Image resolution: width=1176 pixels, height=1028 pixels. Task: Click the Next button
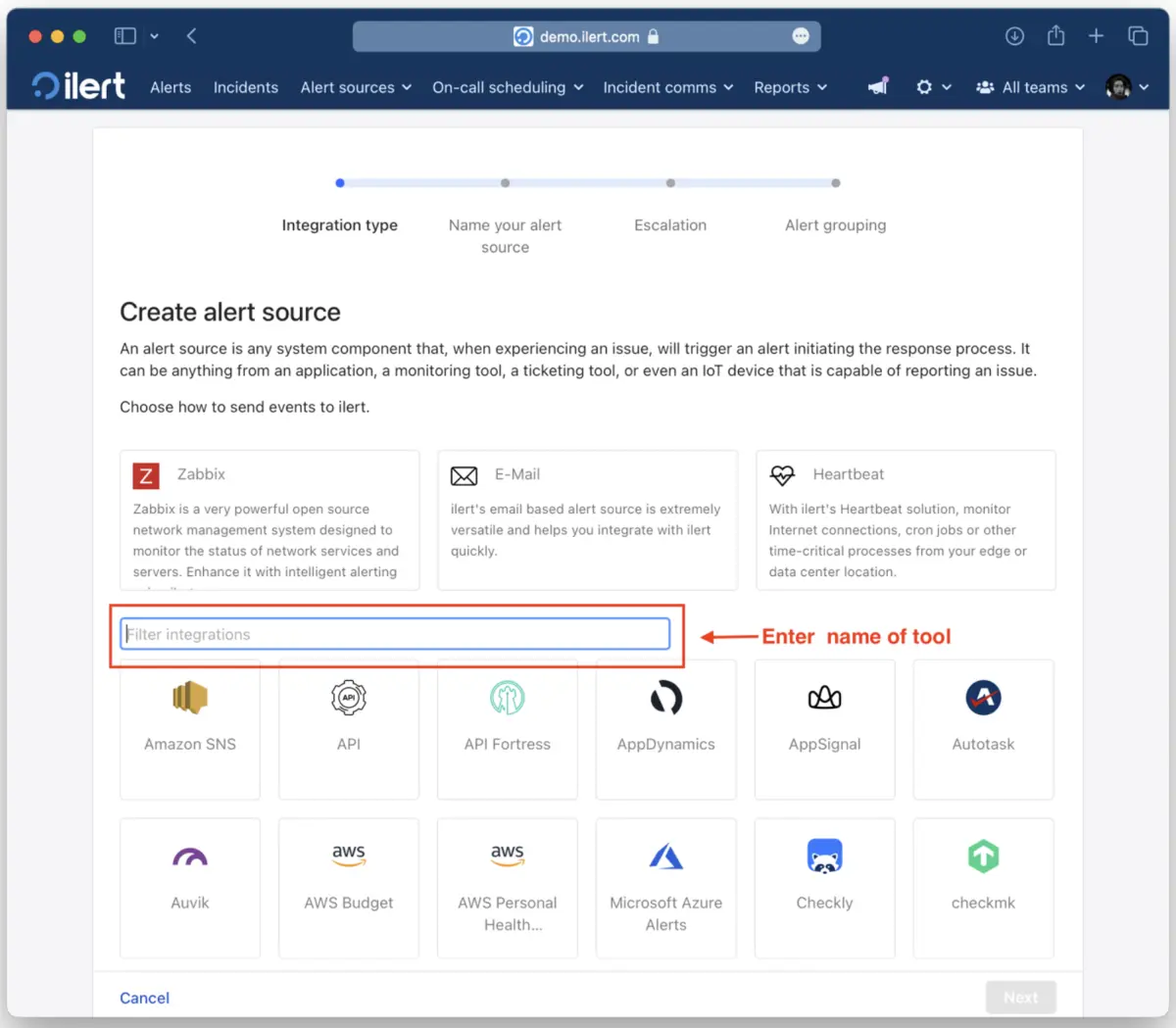(1020, 997)
